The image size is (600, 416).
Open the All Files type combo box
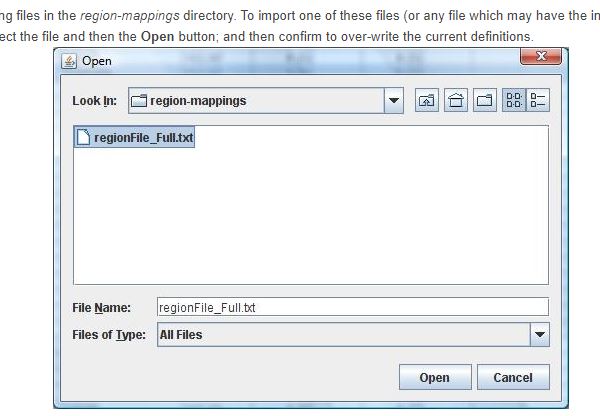click(x=353, y=334)
